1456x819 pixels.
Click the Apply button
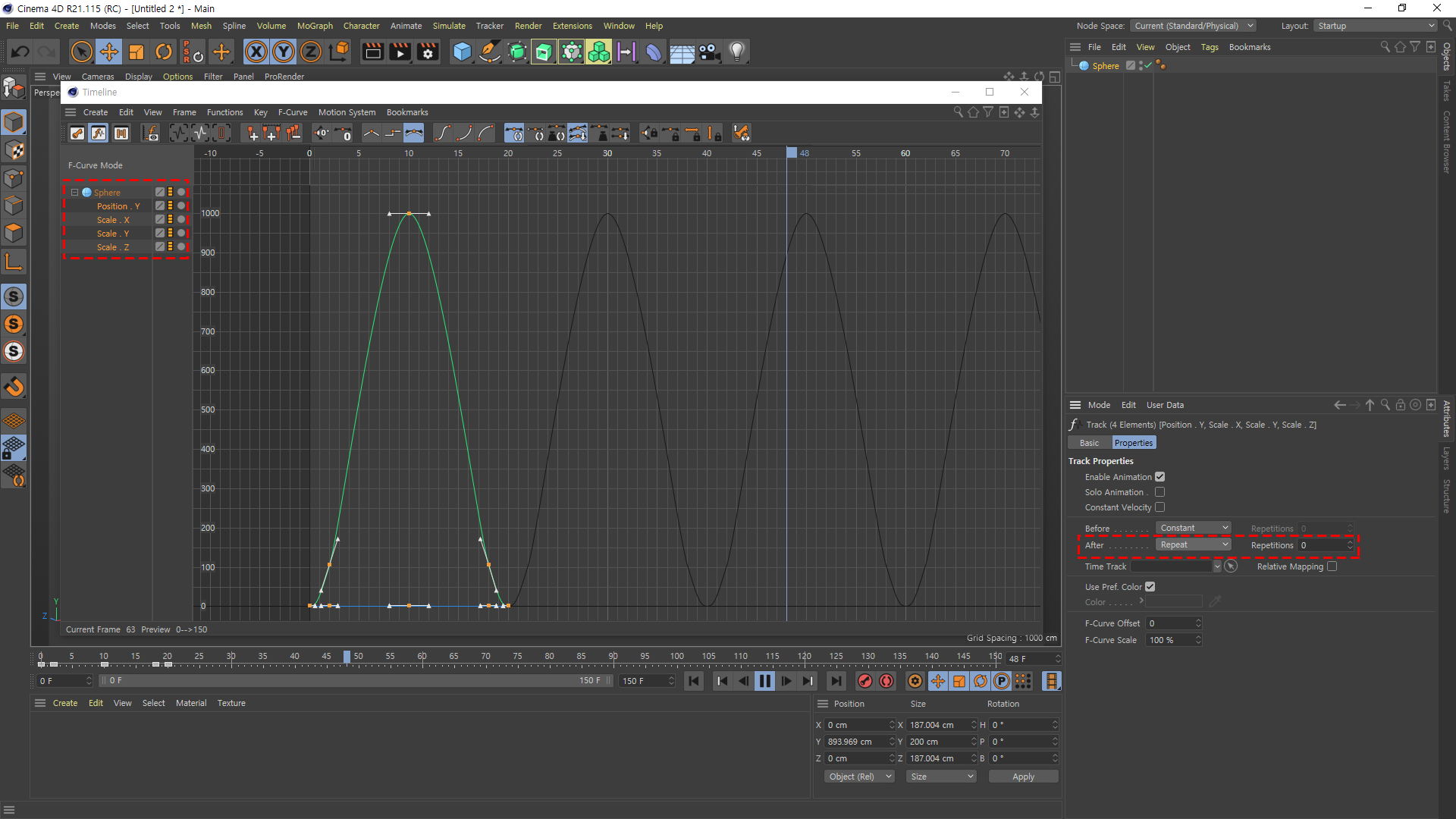[1022, 777]
